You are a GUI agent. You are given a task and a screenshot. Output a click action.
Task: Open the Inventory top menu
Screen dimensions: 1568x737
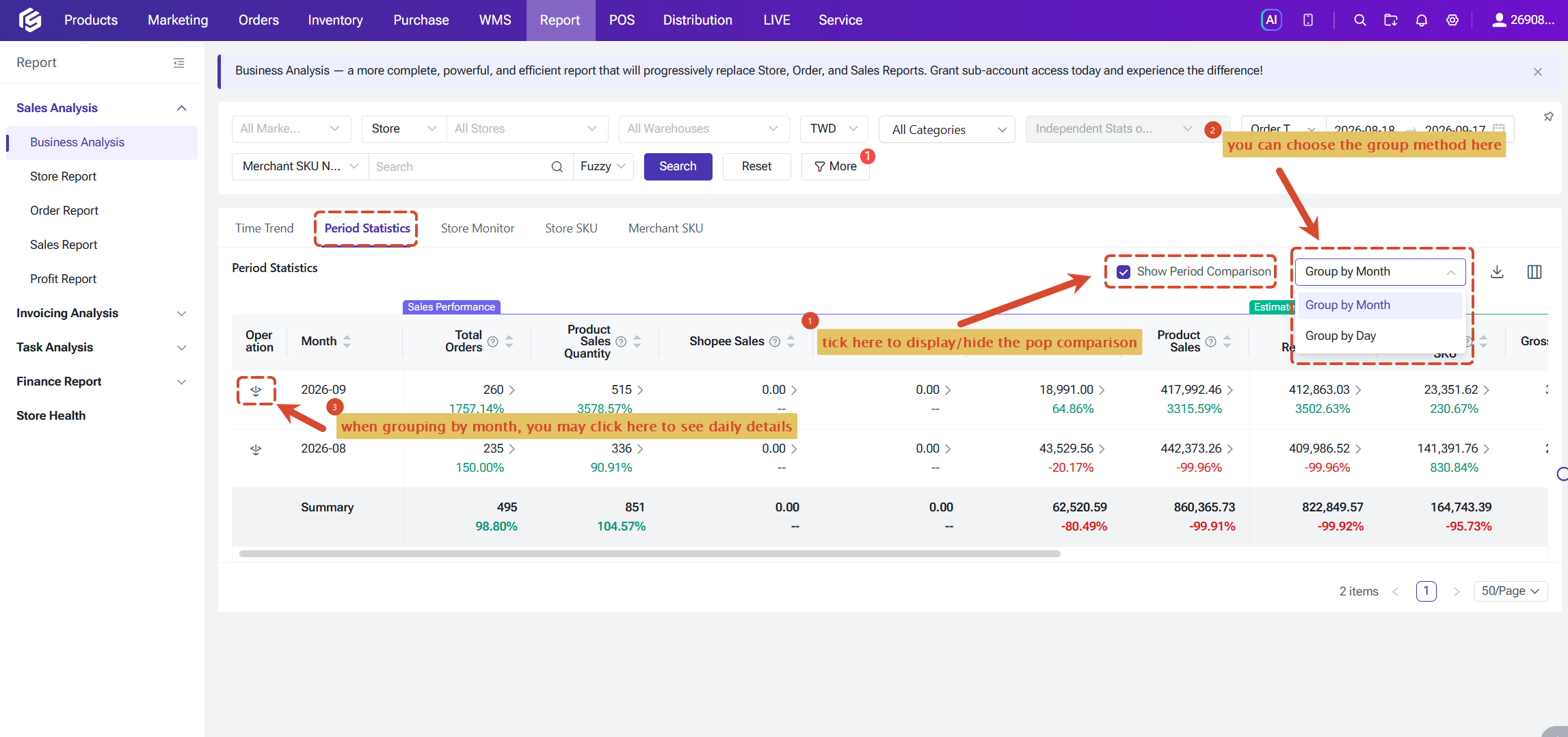(335, 20)
